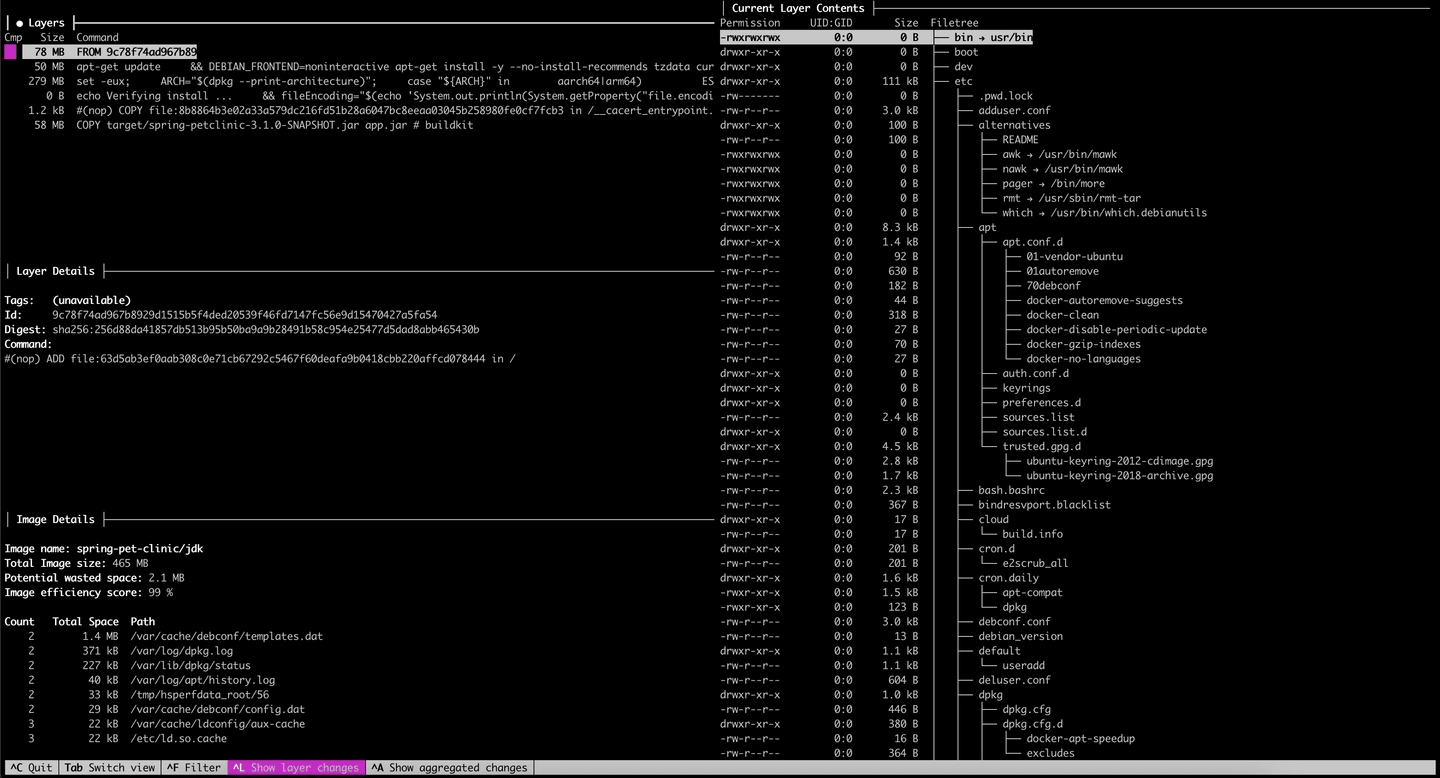Select the build.info file
Image resolution: width=1440 pixels, height=778 pixels.
coord(1032,534)
